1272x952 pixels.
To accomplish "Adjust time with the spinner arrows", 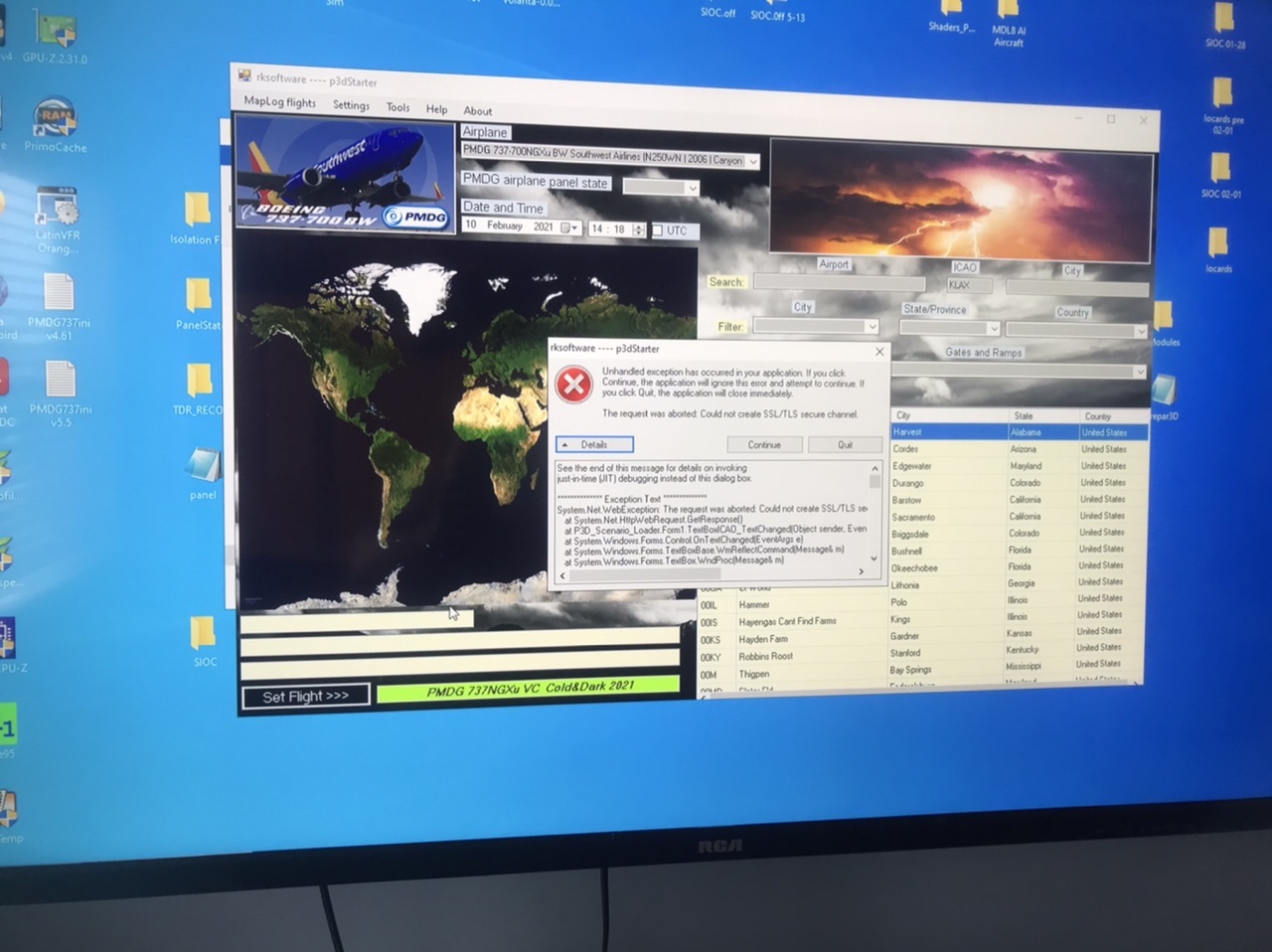I will pyautogui.click(x=639, y=230).
